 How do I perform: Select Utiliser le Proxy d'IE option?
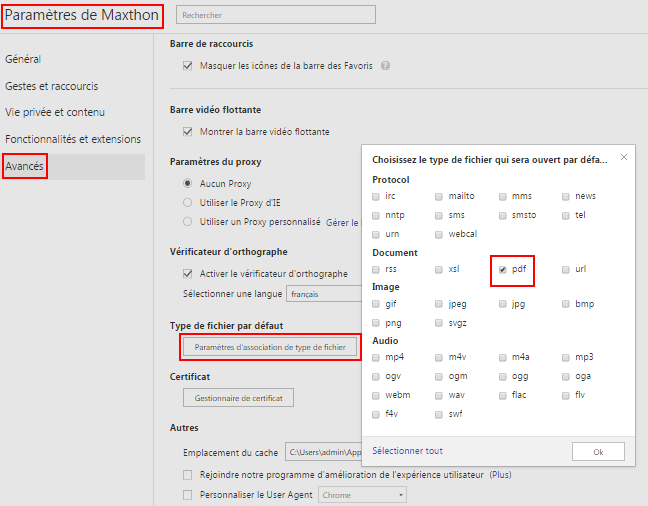click(188, 203)
